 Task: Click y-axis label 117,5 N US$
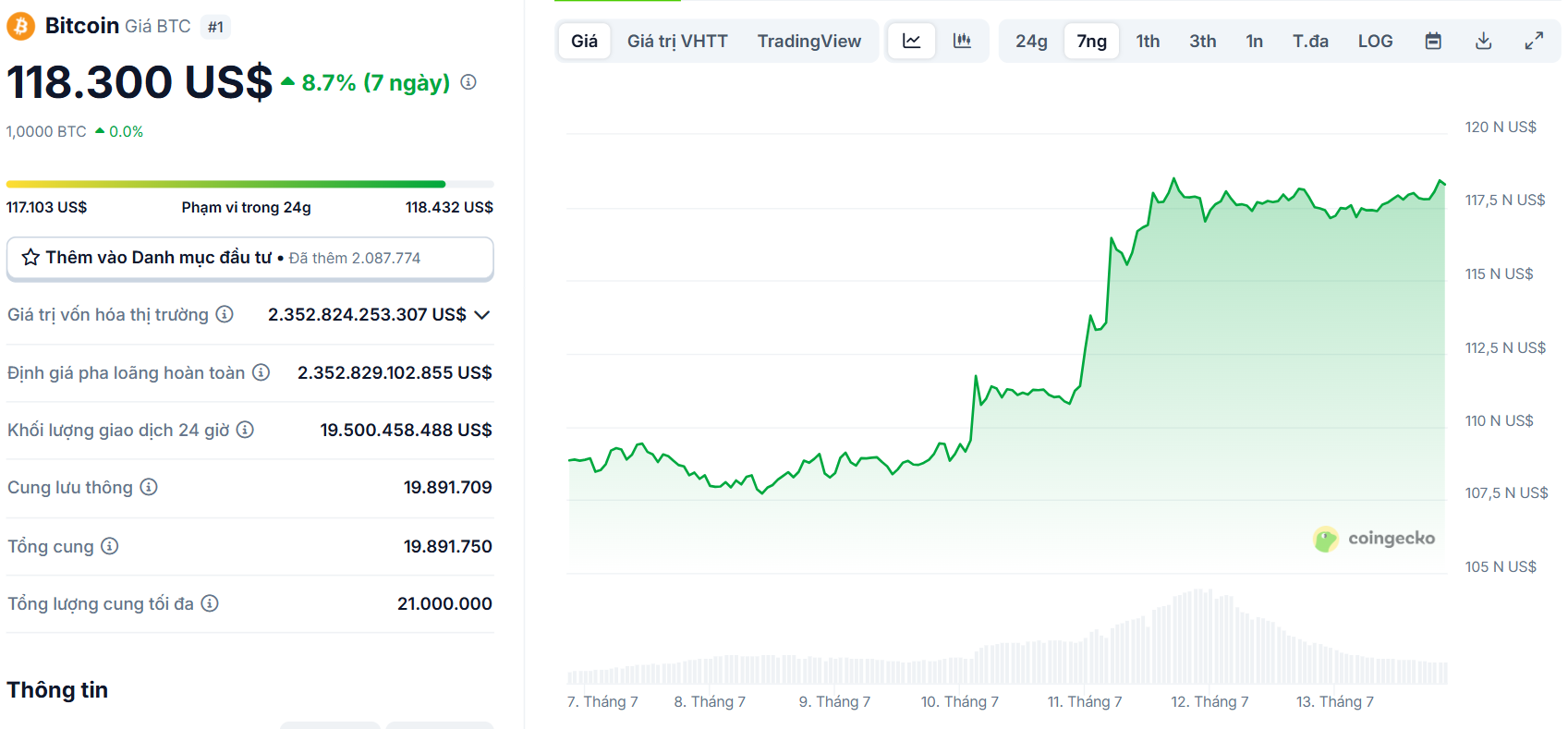click(x=1505, y=200)
